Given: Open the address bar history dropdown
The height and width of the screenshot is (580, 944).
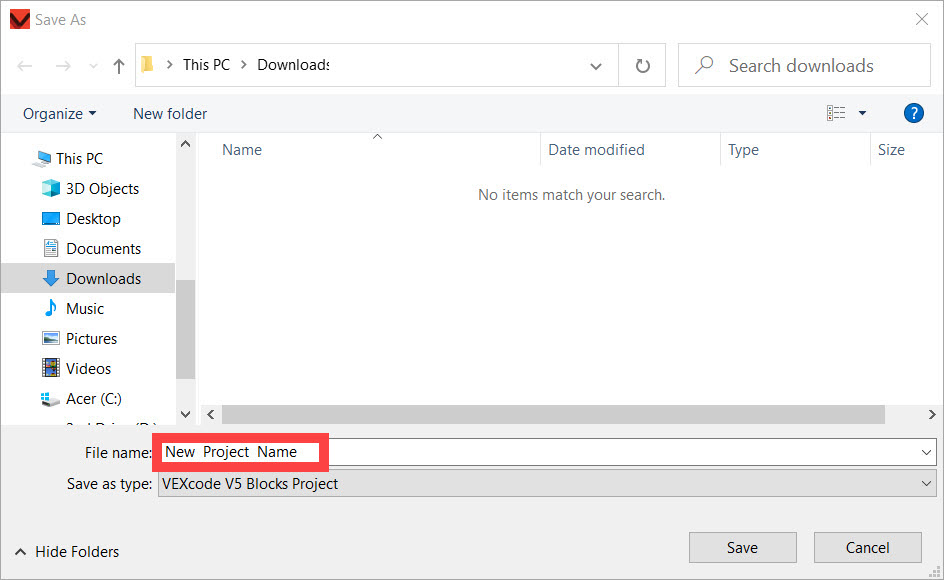Looking at the screenshot, I should (596, 66).
